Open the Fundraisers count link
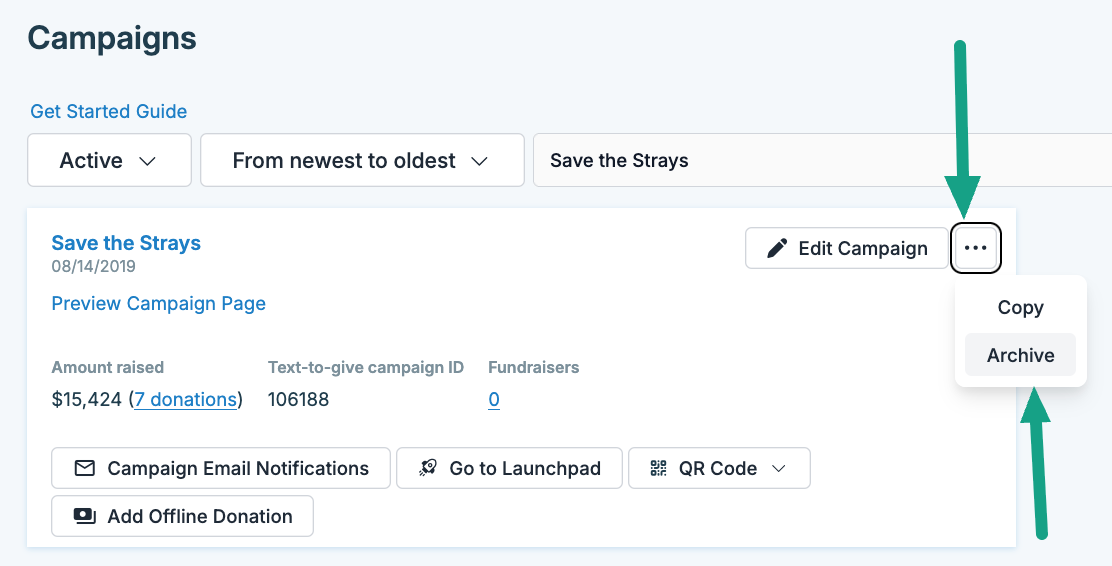 494,400
